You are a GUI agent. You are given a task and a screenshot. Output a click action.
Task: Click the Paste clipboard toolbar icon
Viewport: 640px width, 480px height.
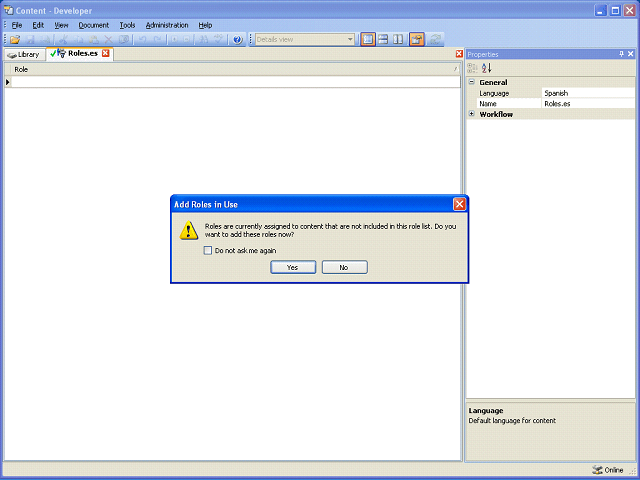point(94,40)
